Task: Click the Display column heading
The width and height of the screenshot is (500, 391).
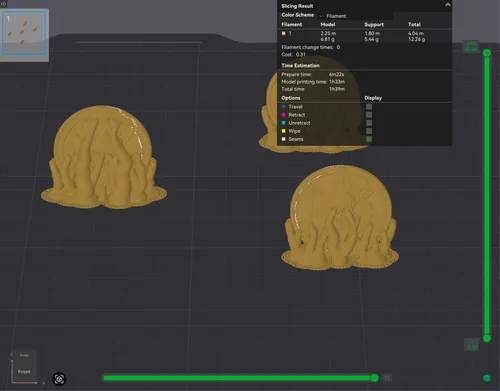Action: pos(373,98)
